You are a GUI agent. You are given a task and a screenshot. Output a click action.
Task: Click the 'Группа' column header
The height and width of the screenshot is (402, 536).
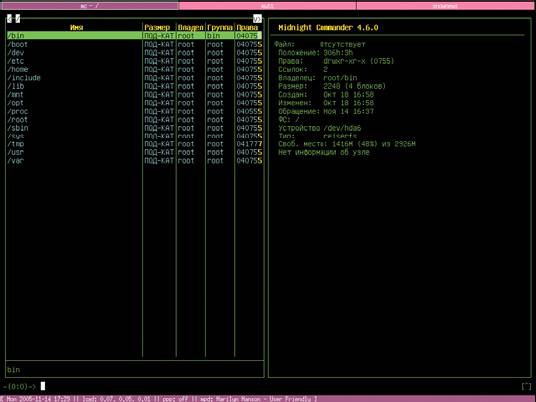coord(220,27)
